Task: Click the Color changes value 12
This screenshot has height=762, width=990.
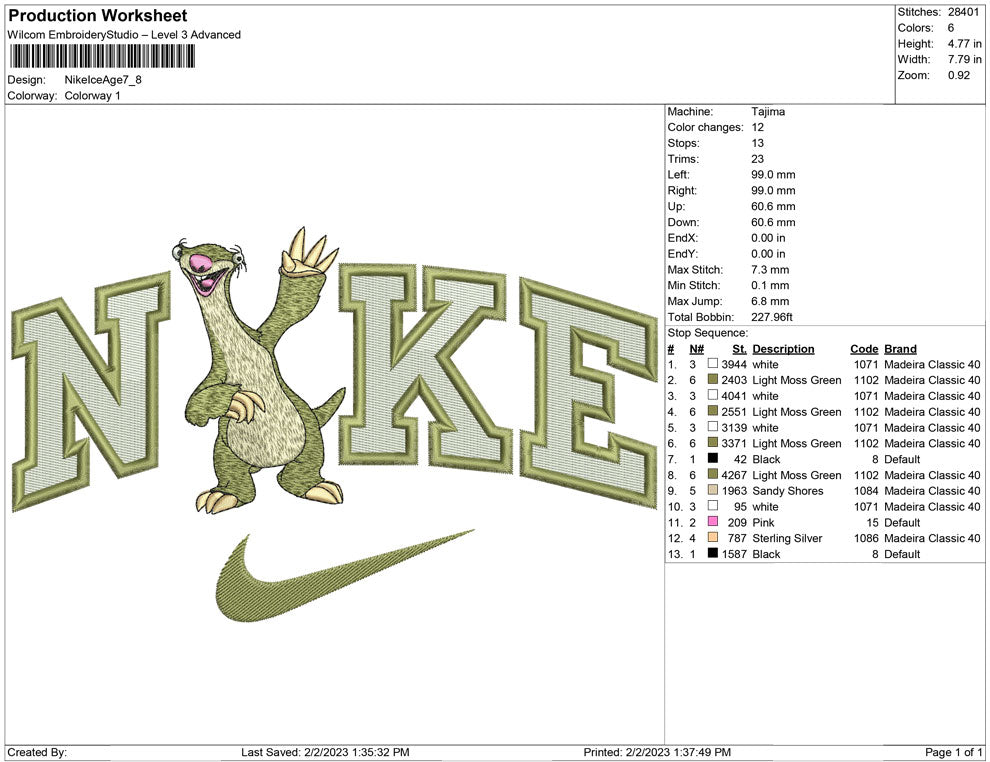Action: (757, 127)
